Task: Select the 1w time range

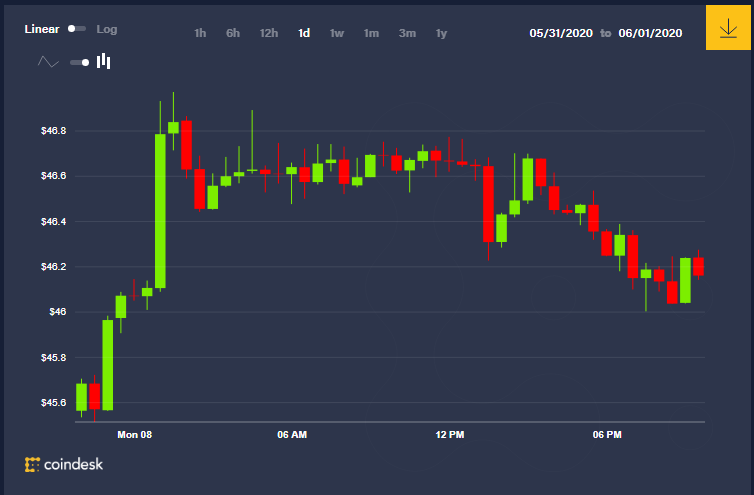Action: point(337,33)
